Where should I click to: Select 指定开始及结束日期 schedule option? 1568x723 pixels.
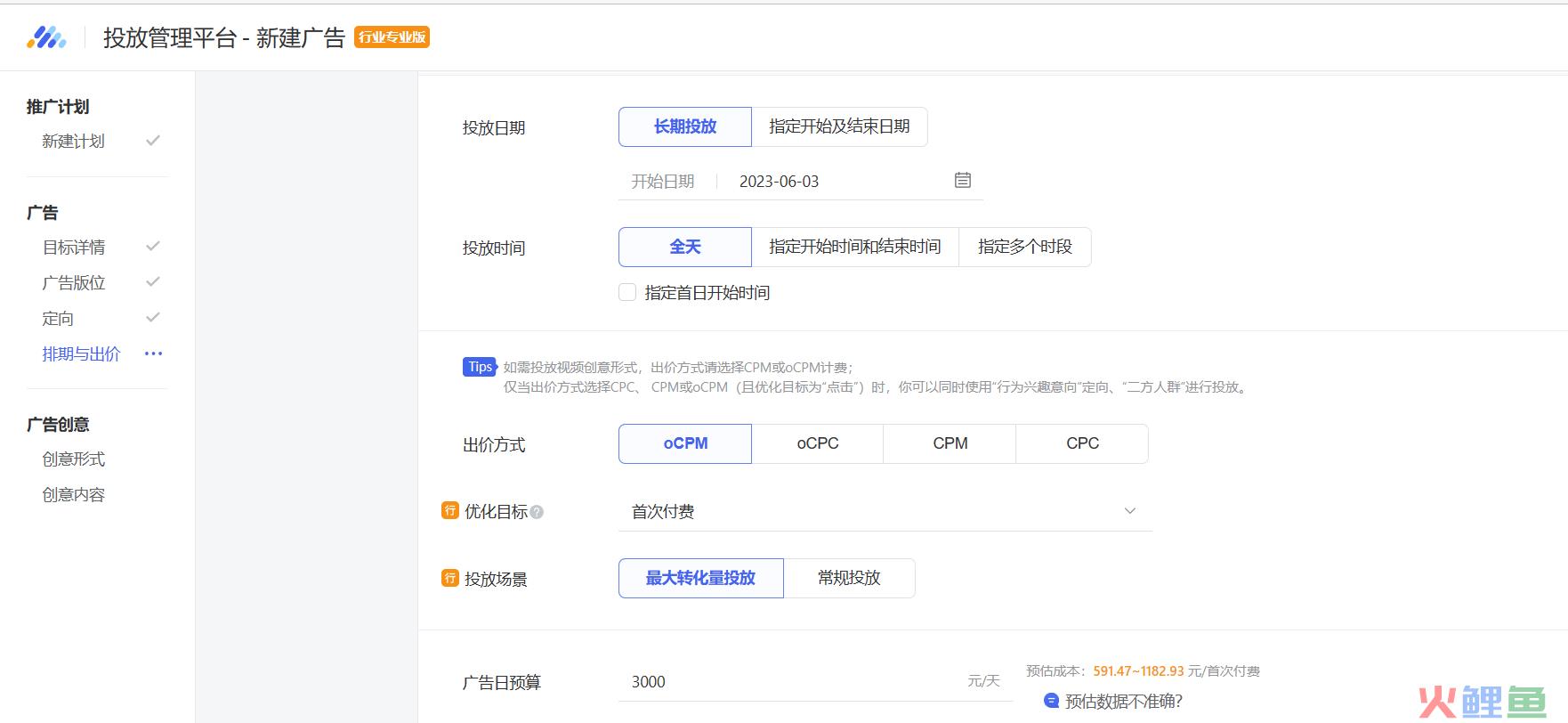pyautogui.click(x=839, y=126)
